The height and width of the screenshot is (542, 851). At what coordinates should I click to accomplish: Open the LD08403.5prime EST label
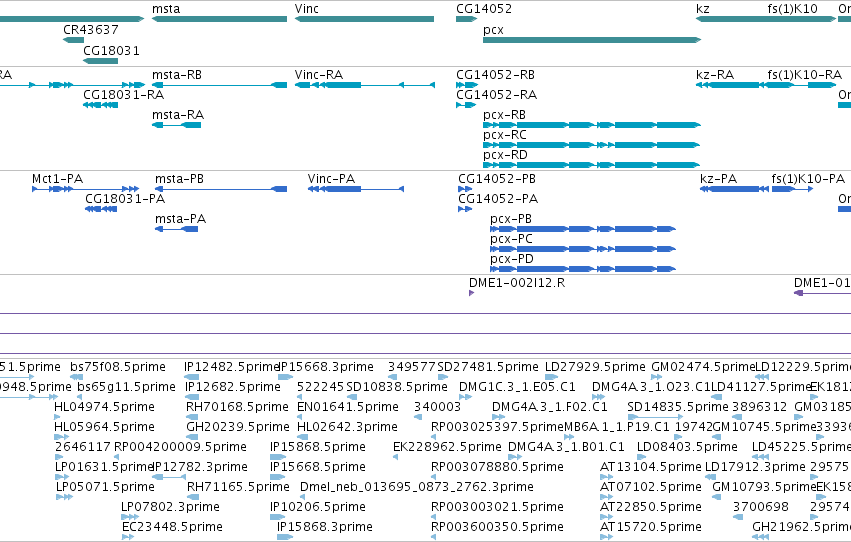pos(687,448)
